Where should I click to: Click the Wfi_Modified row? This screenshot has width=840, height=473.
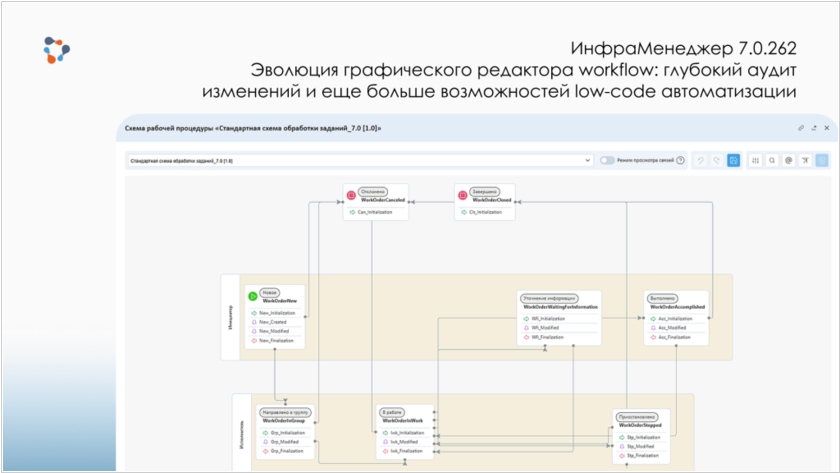(x=559, y=328)
